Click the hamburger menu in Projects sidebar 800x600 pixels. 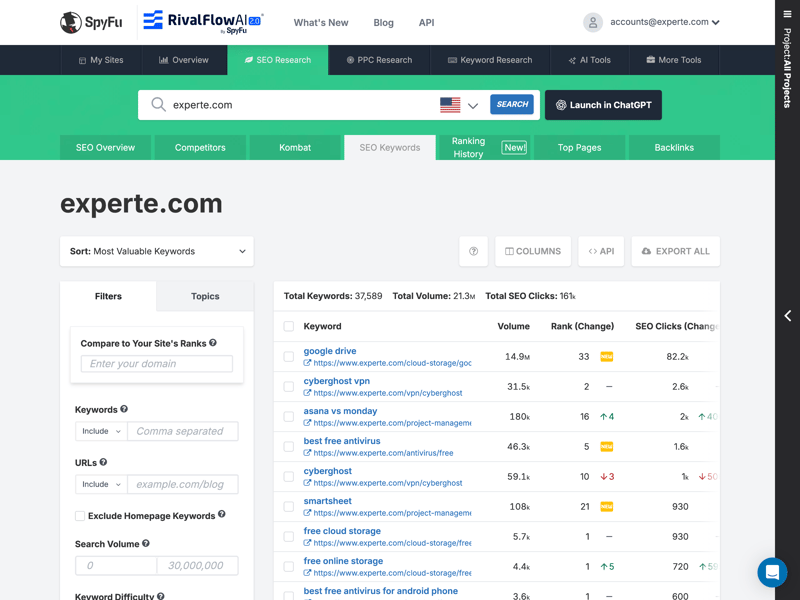[787, 14]
